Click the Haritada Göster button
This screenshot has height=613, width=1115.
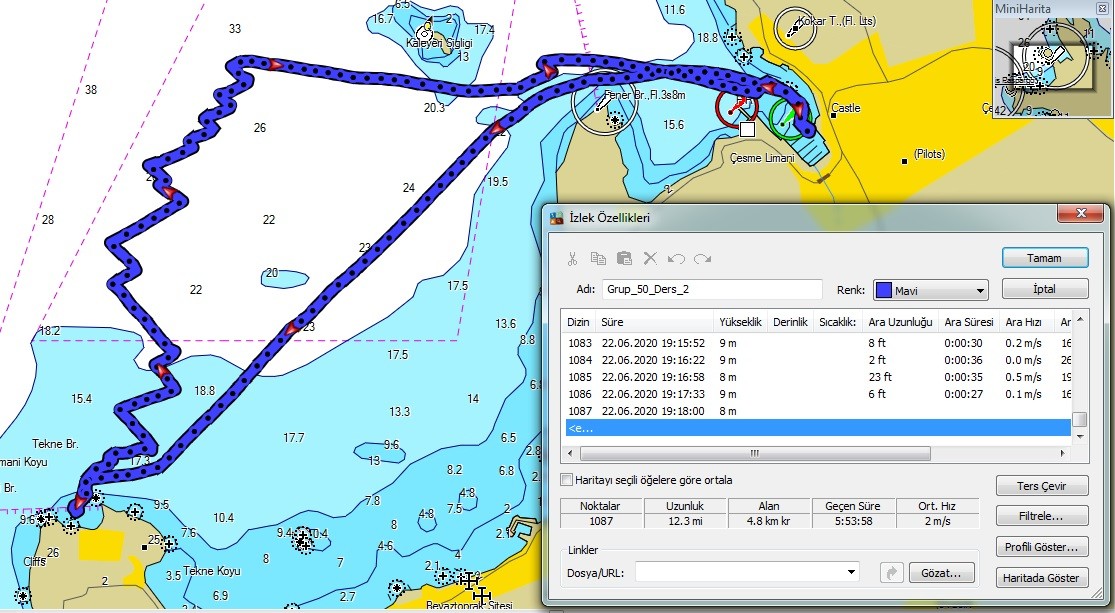pos(1042,578)
